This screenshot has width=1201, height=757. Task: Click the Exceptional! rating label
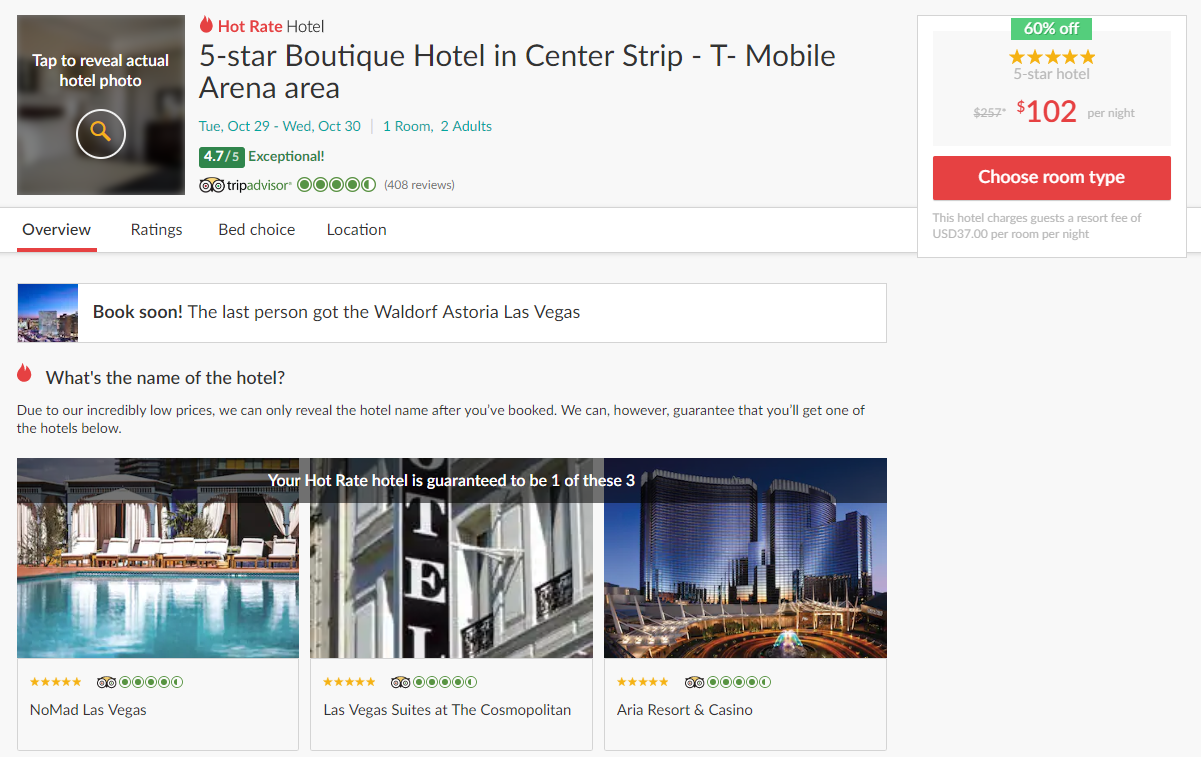286,156
